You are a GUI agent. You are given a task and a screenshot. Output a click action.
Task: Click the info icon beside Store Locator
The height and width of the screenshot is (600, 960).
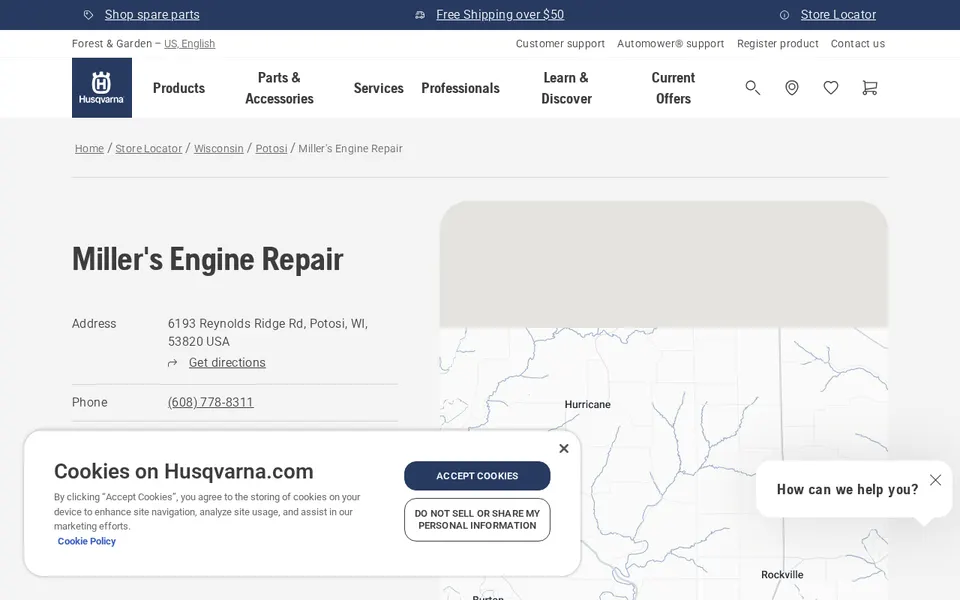click(784, 15)
